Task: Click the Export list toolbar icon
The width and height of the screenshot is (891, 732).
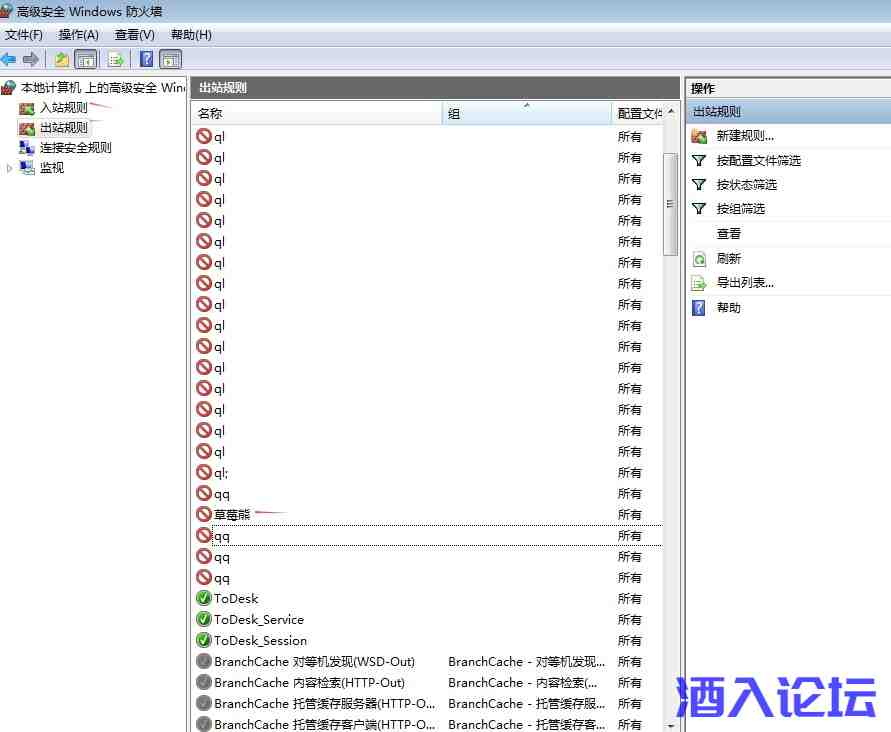Action: (x=116, y=59)
